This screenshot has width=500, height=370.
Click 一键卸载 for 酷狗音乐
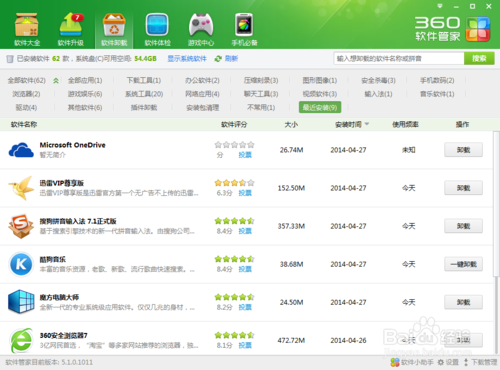[463, 264]
